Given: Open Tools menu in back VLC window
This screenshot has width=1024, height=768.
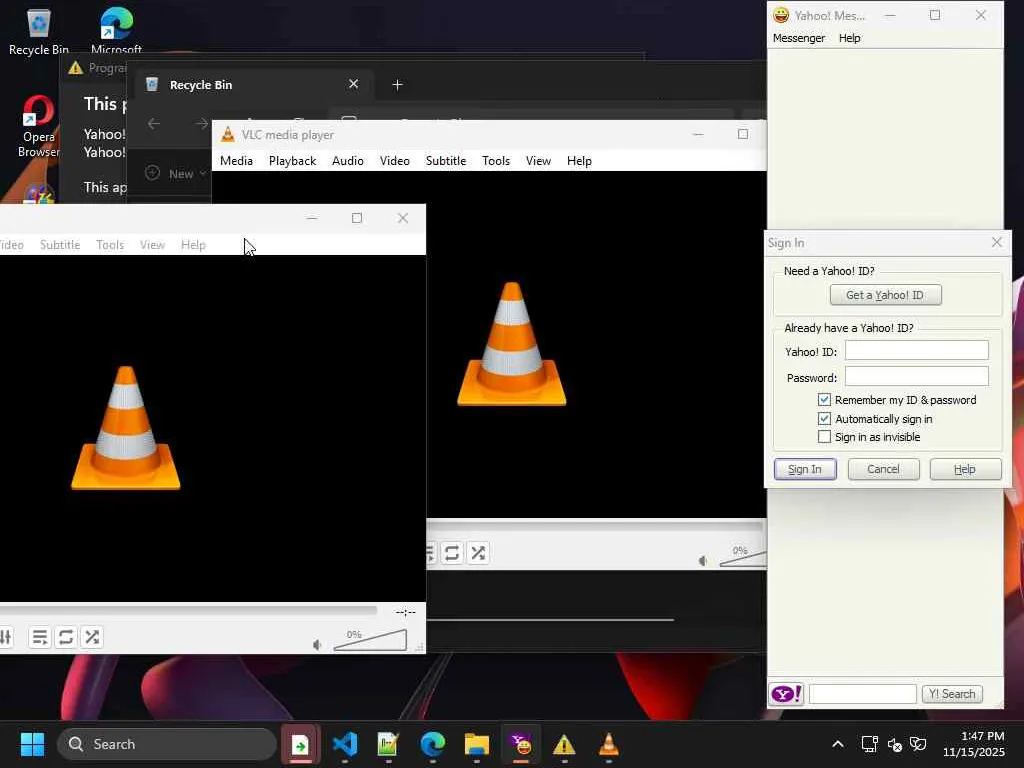Looking at the screenshot, I should 496,161.
